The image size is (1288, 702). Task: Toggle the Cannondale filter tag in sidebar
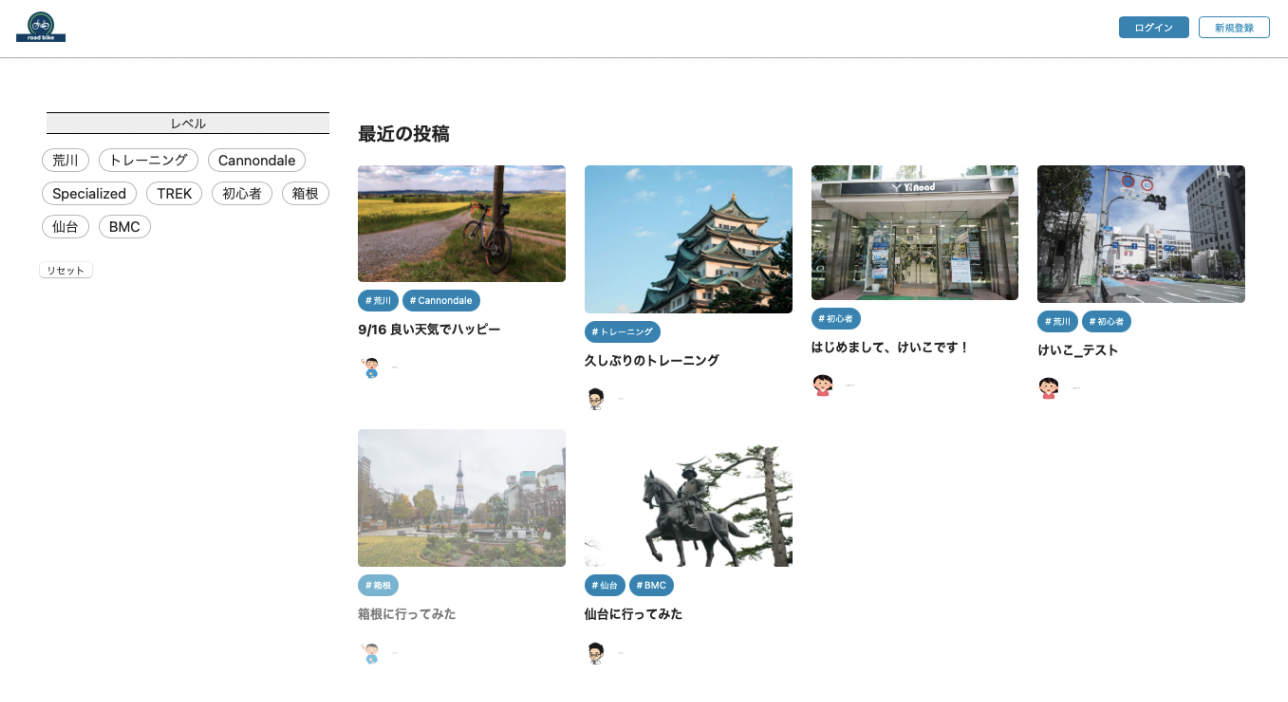tap(256, 160)
